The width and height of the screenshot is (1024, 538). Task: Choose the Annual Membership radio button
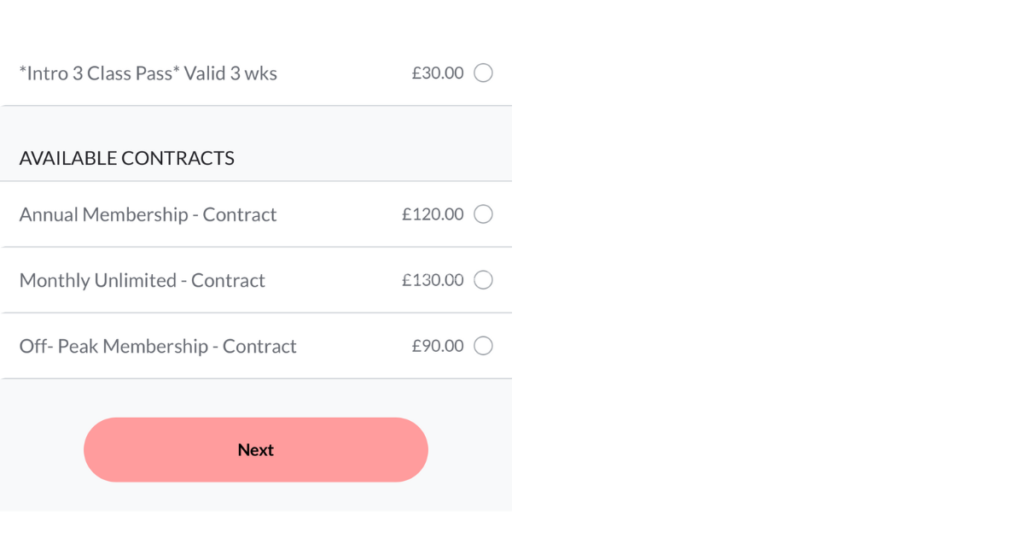[483, 214]
